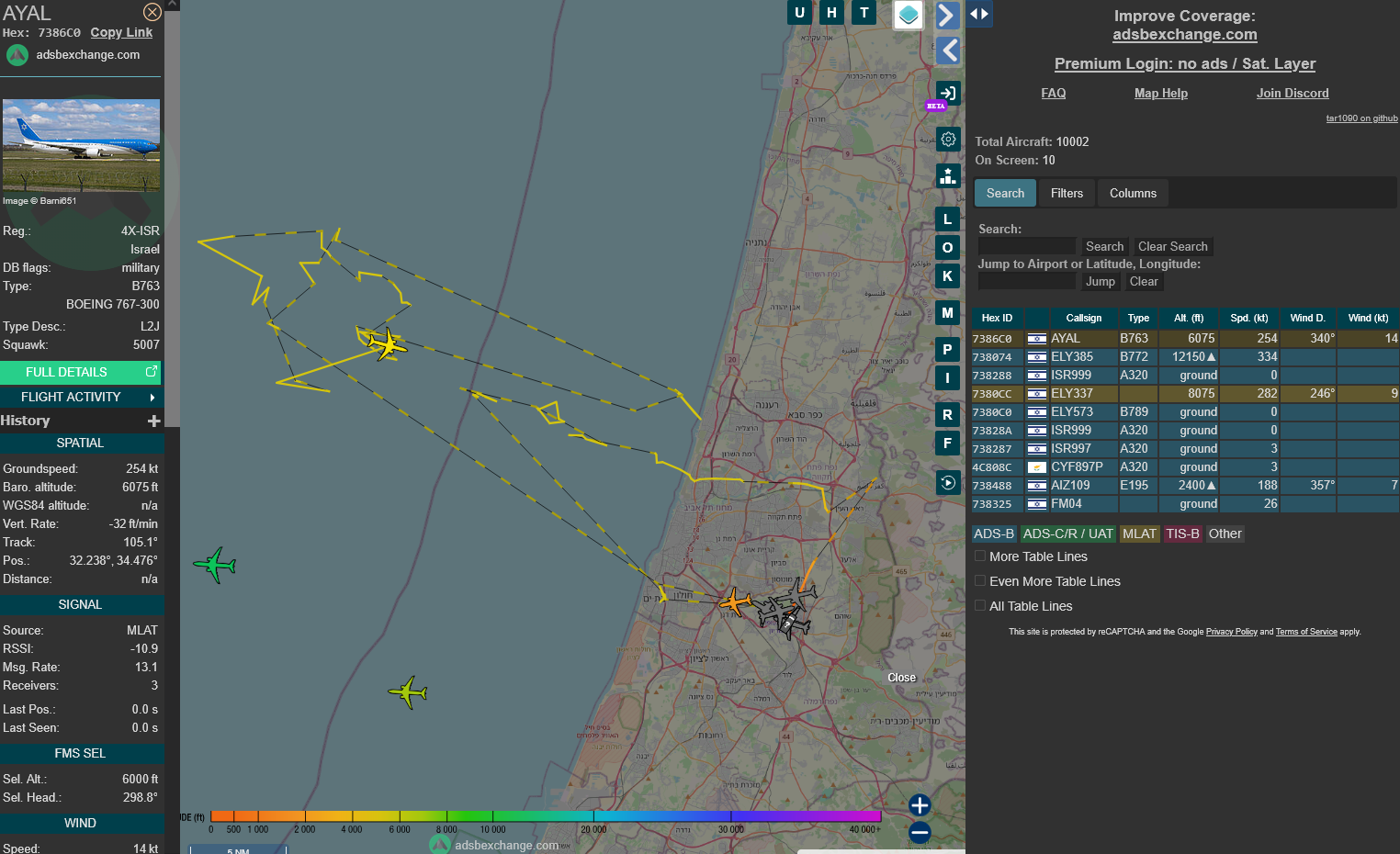
Task: Toggle the L map button
Action: (948, 219)
